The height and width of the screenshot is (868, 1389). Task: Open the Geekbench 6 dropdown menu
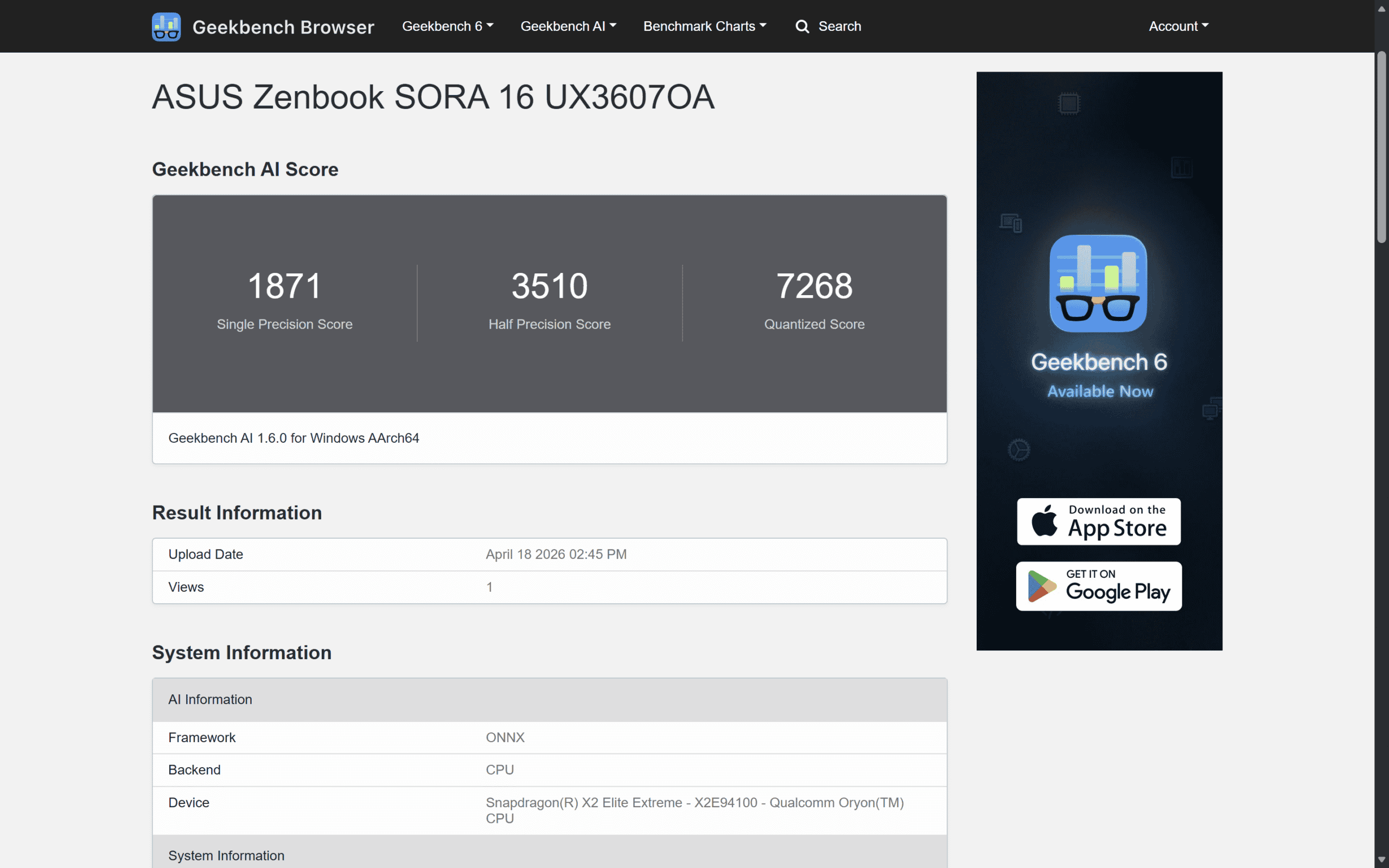click(x=447, y=26)
